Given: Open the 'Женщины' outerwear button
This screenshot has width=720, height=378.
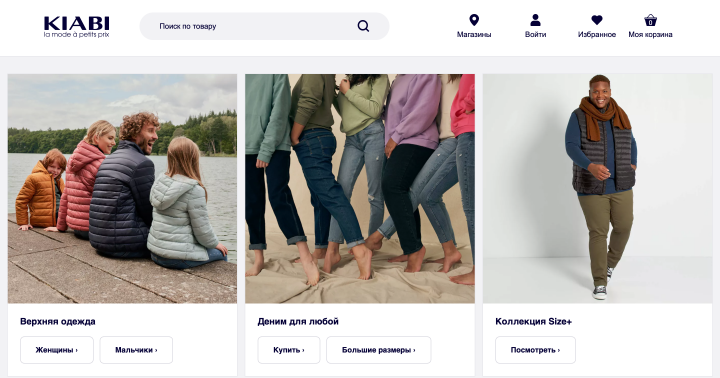Looking at the screenshot, I should [x=57, y=350].
